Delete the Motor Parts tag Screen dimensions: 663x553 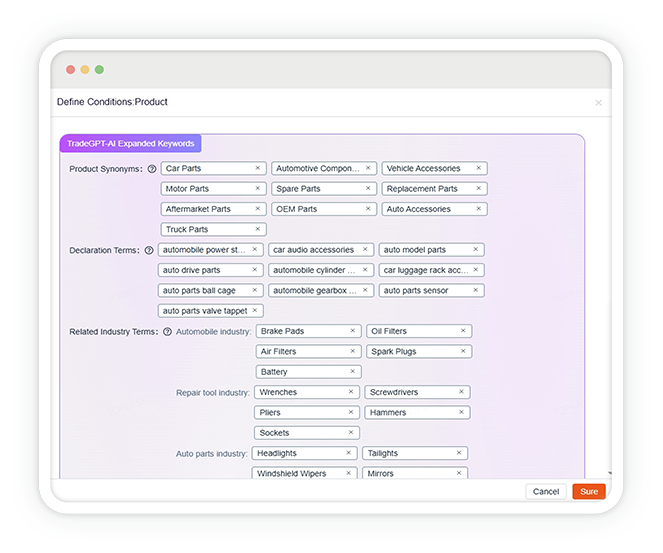point(258,188)
